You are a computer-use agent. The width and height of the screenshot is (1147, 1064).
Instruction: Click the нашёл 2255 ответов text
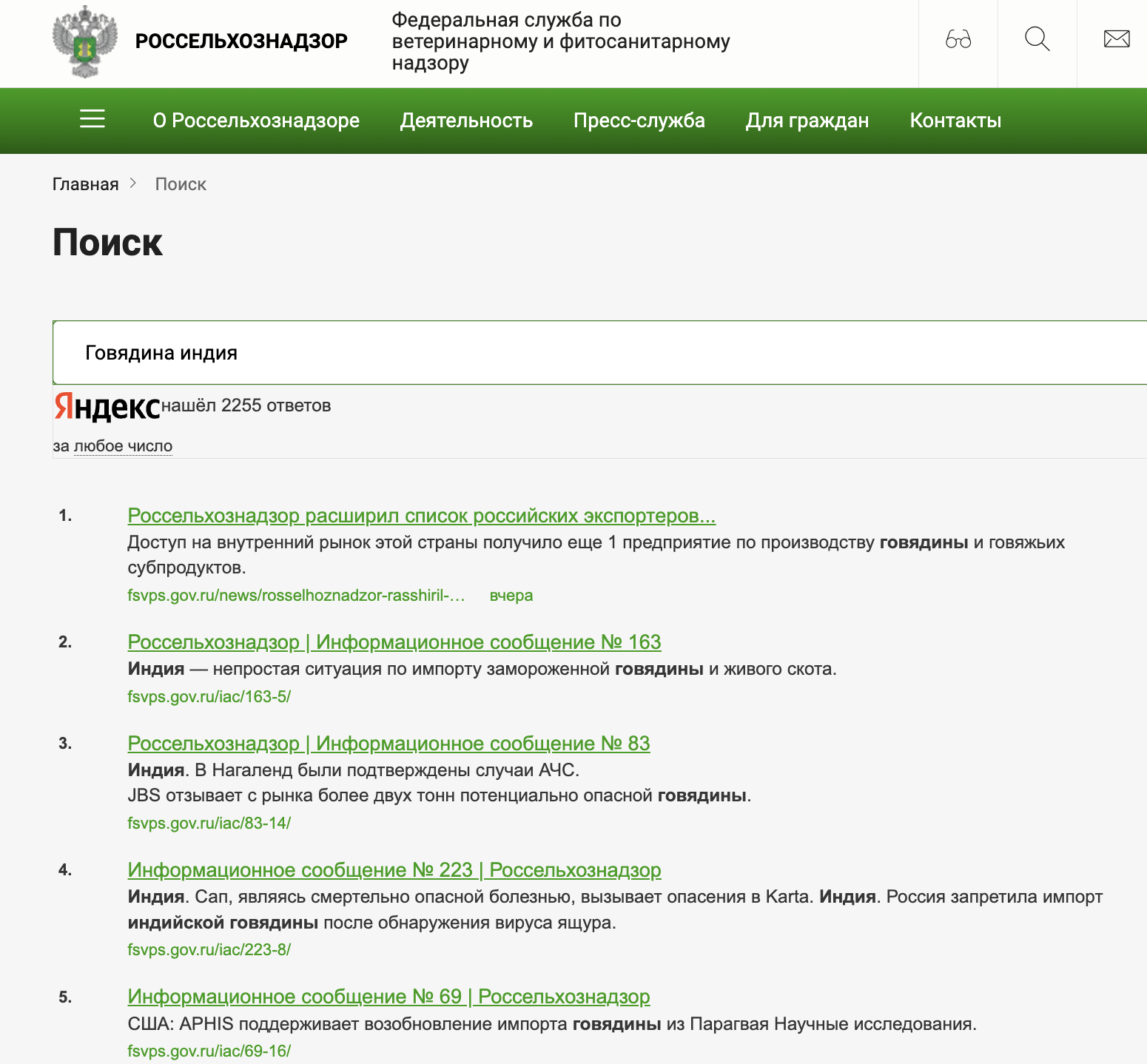click(x=246, y=405)
